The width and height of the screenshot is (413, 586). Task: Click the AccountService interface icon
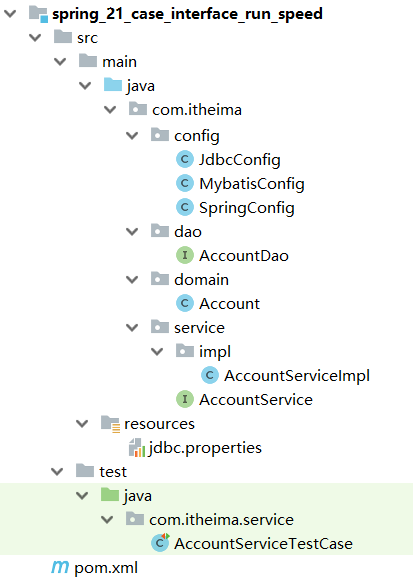tap(185, 400)
